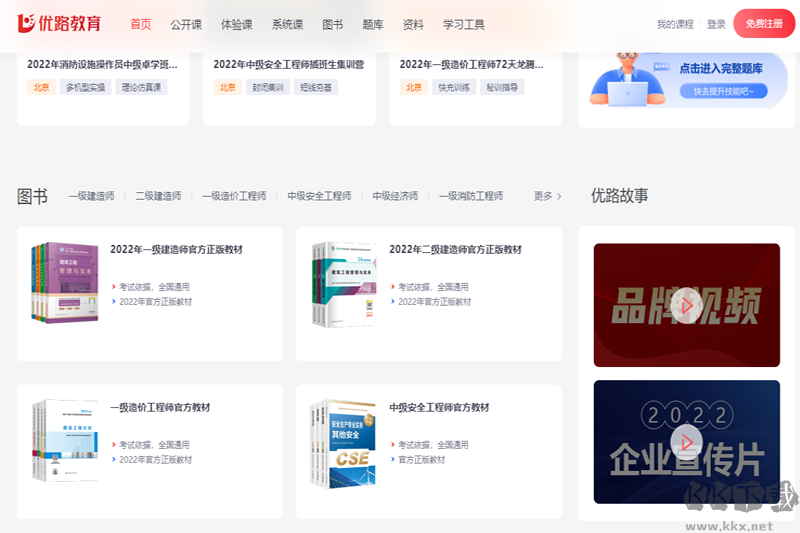This screenshot has width=800, height=533.
Task: Open the 系统课 nav item
Action: click(x=287, y=24)
